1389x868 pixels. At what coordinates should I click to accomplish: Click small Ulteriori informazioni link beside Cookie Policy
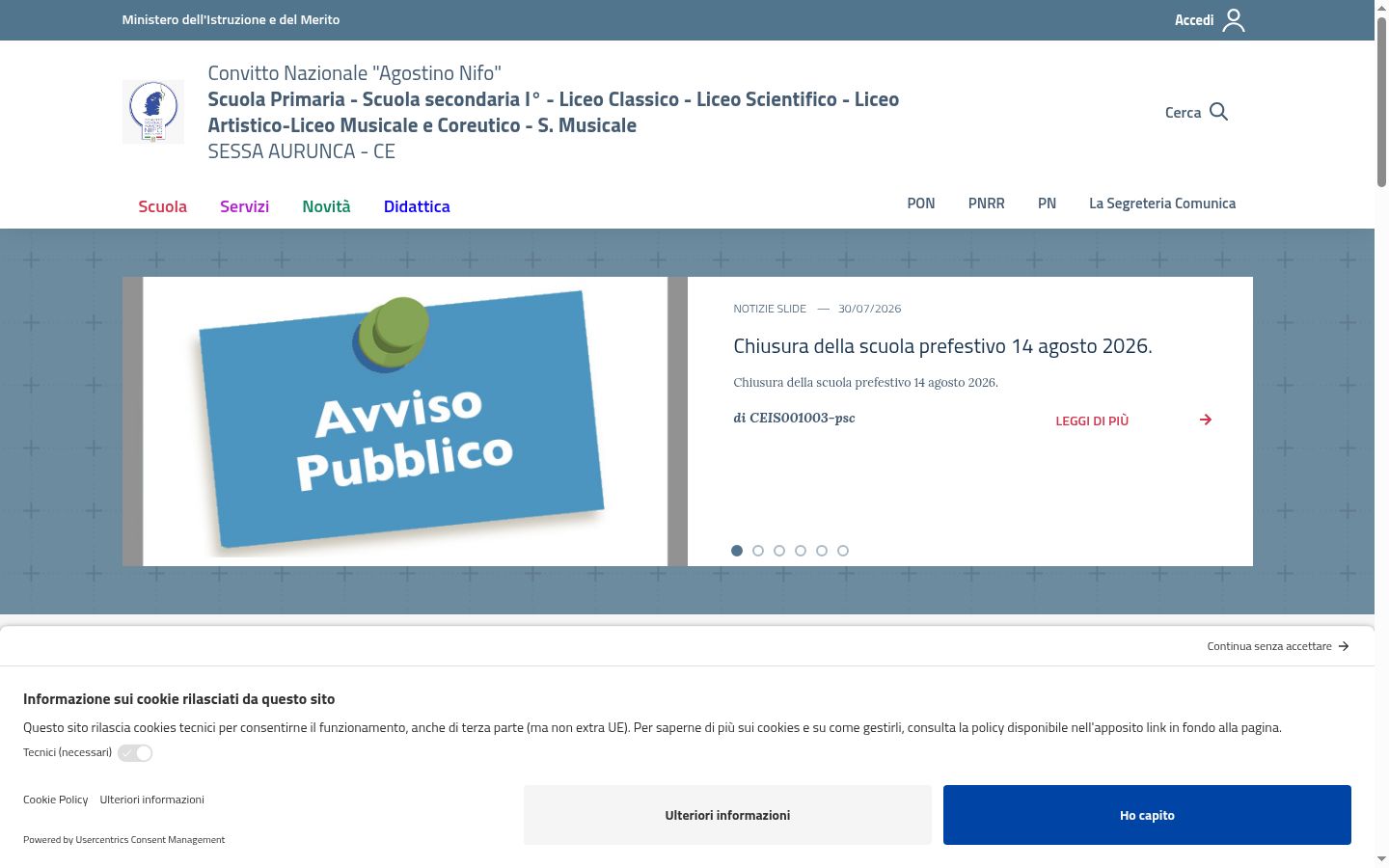pyautogui.click(x=151, y=800)
